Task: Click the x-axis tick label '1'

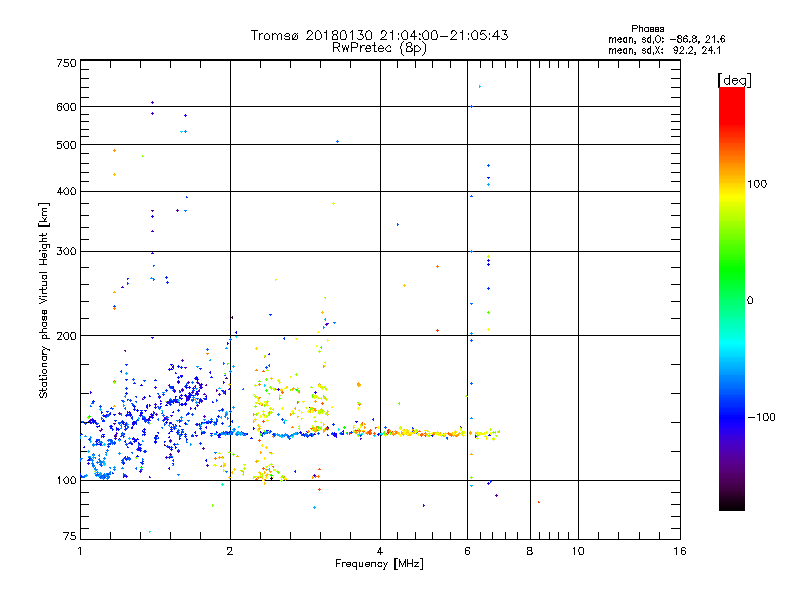Action: (x=80, y=551)
